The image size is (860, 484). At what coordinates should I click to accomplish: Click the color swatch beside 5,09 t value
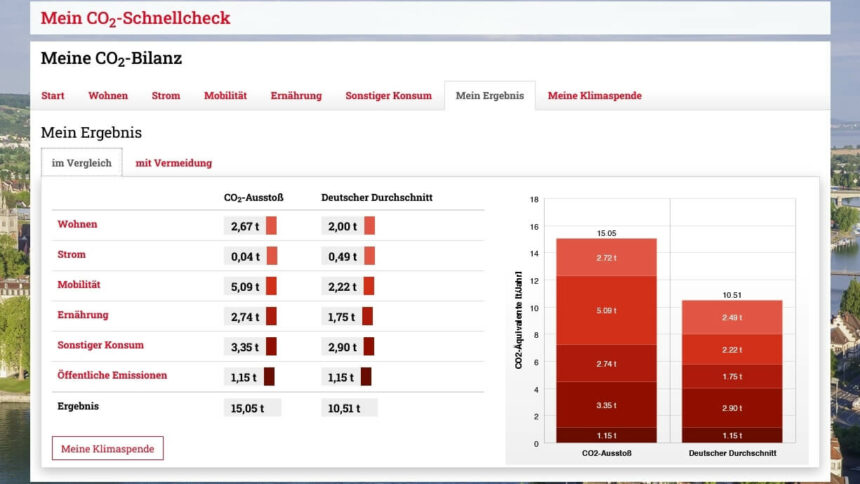coord(271,286)
